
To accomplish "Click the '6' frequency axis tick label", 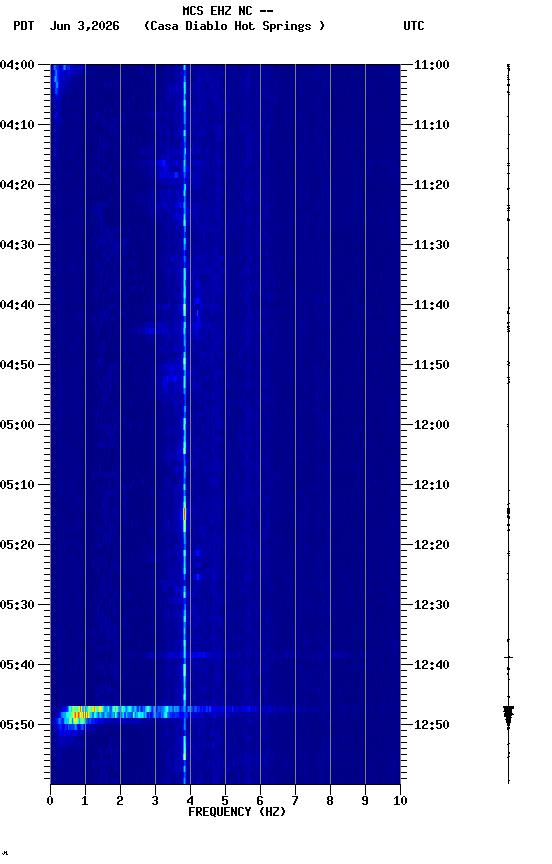I will click(x=260, y=801).
